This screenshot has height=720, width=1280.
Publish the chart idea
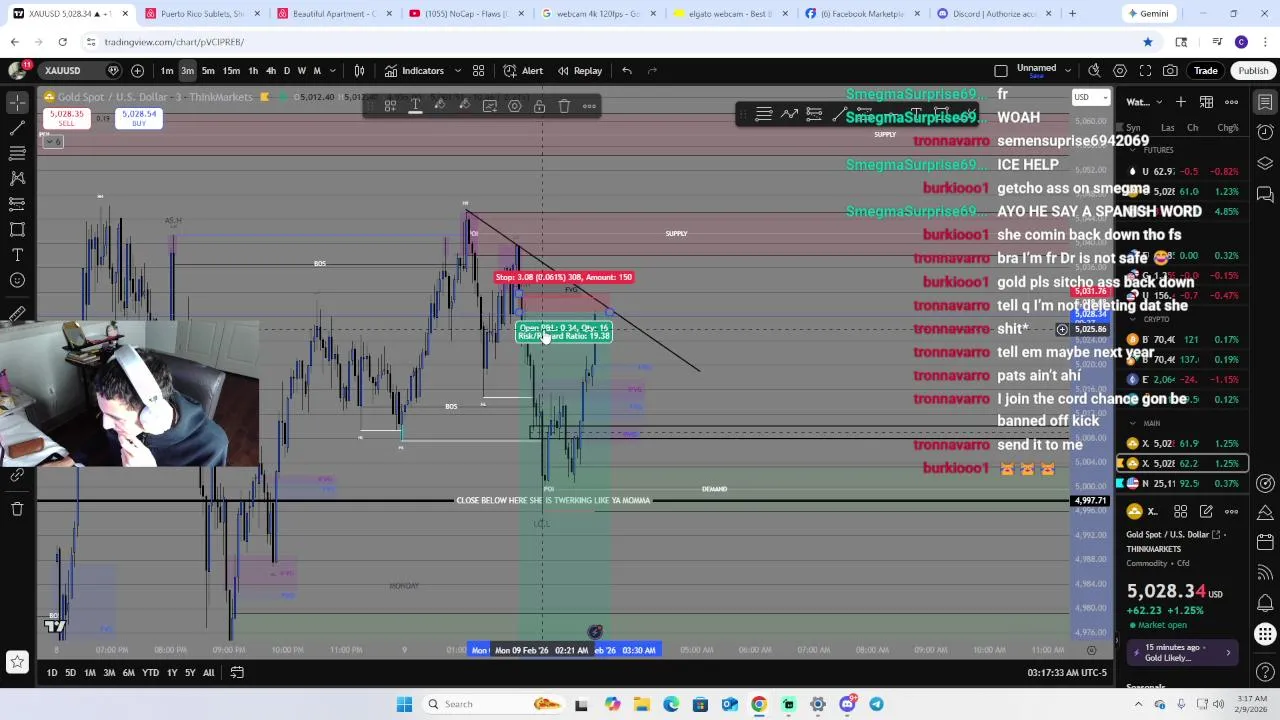click(1253, 71)
